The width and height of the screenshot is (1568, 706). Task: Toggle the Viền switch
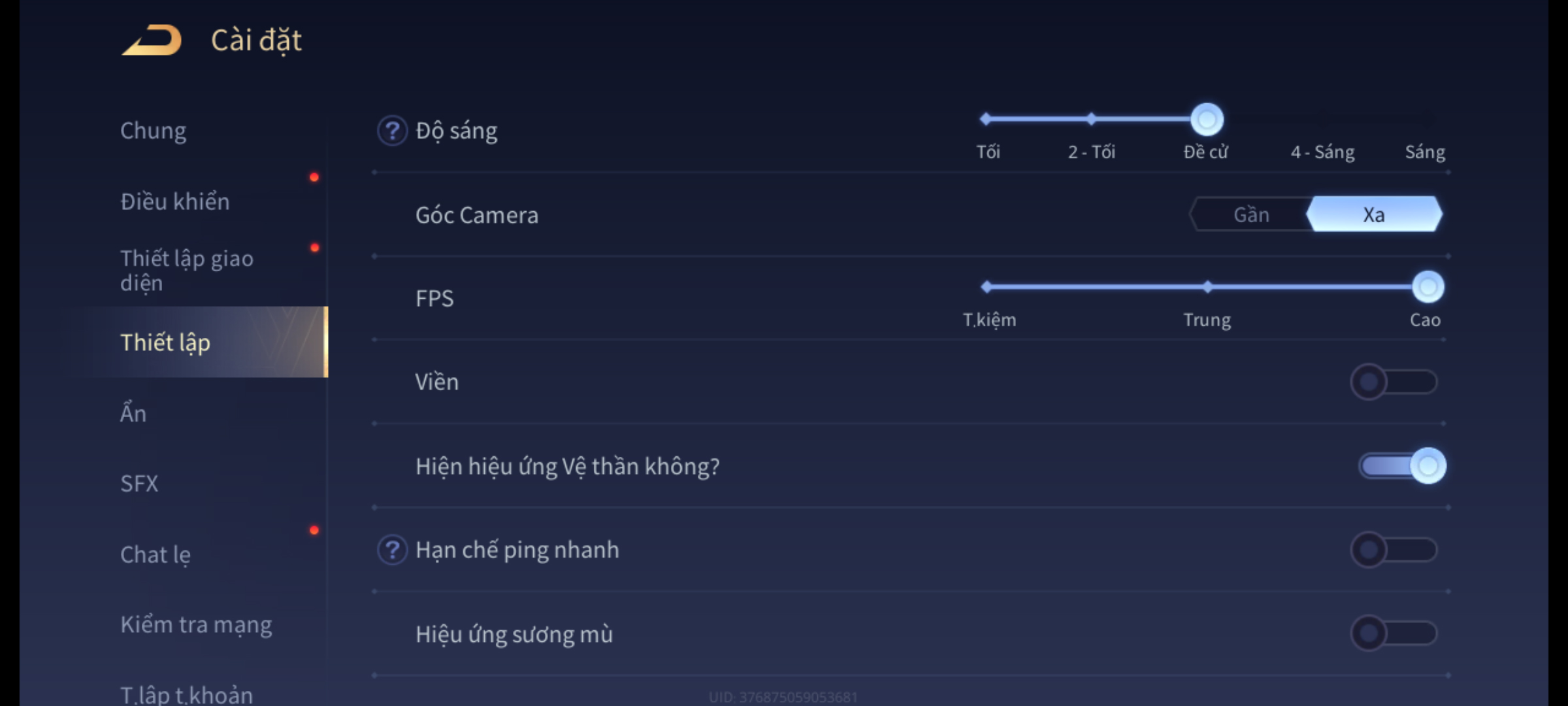[x=1394, y=382]
